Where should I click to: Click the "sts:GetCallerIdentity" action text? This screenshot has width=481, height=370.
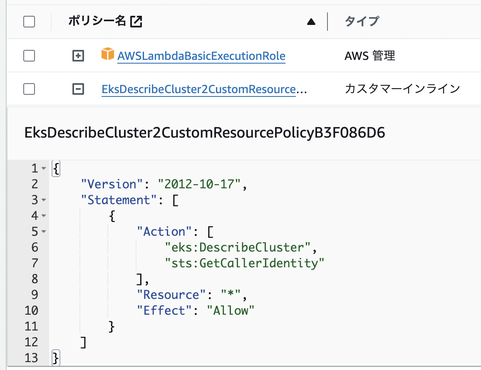pyautogui.click(x=244, y=263)
